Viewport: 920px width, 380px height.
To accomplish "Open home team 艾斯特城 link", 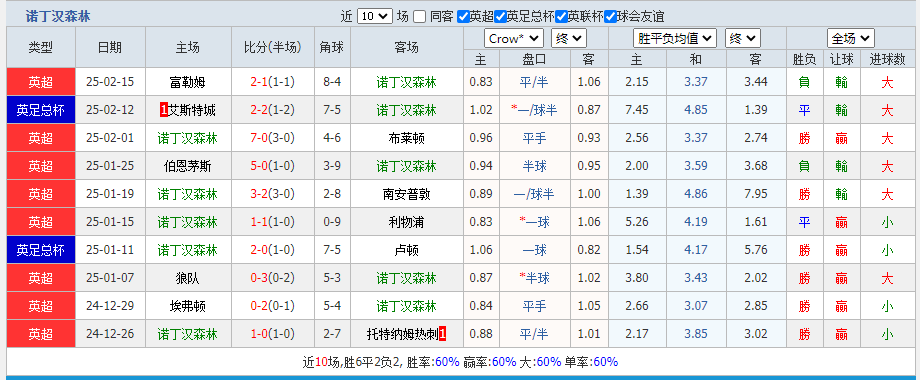I will click(191, 110).
